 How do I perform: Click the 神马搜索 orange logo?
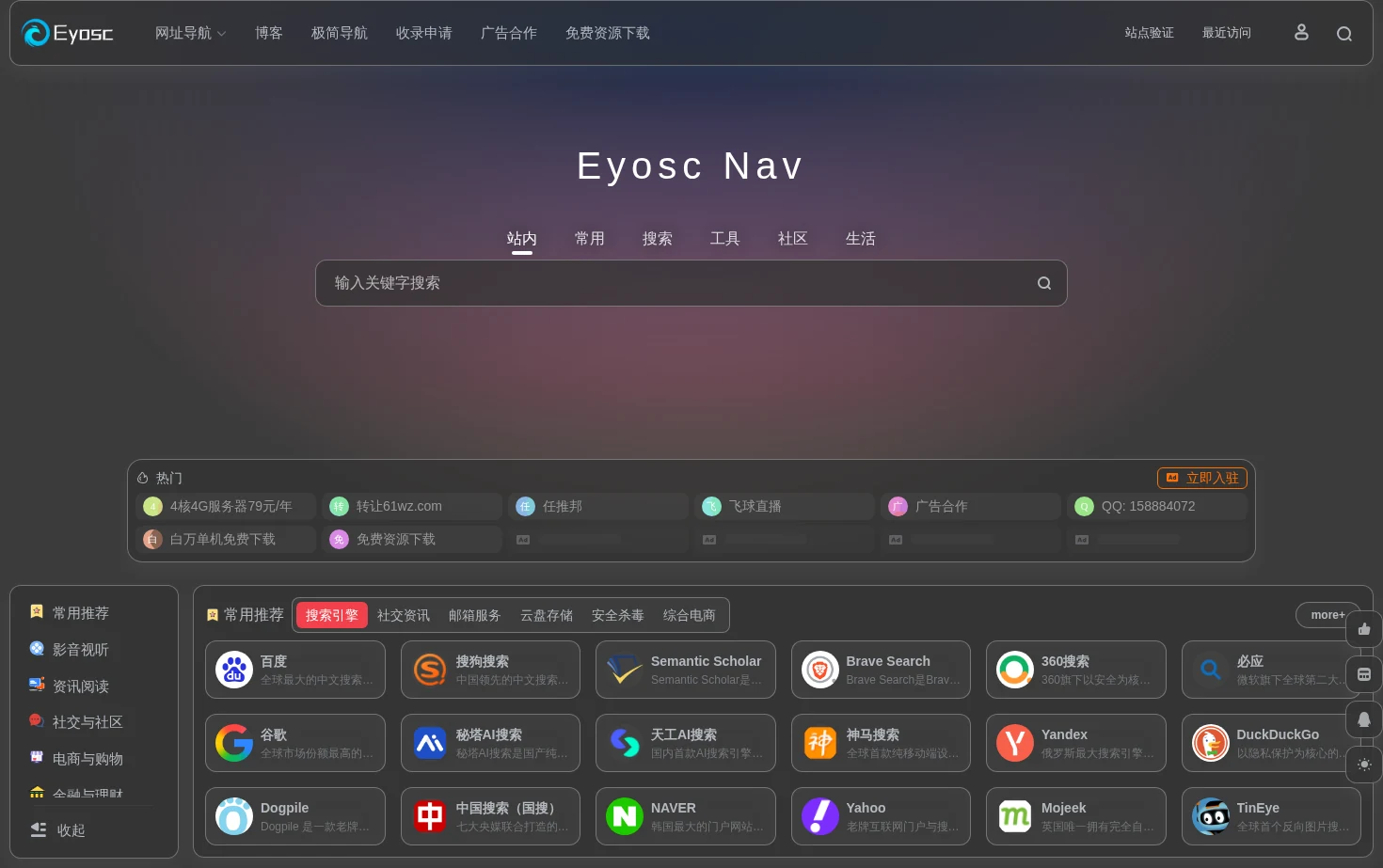pyautogui.click(x=820, y=743)
